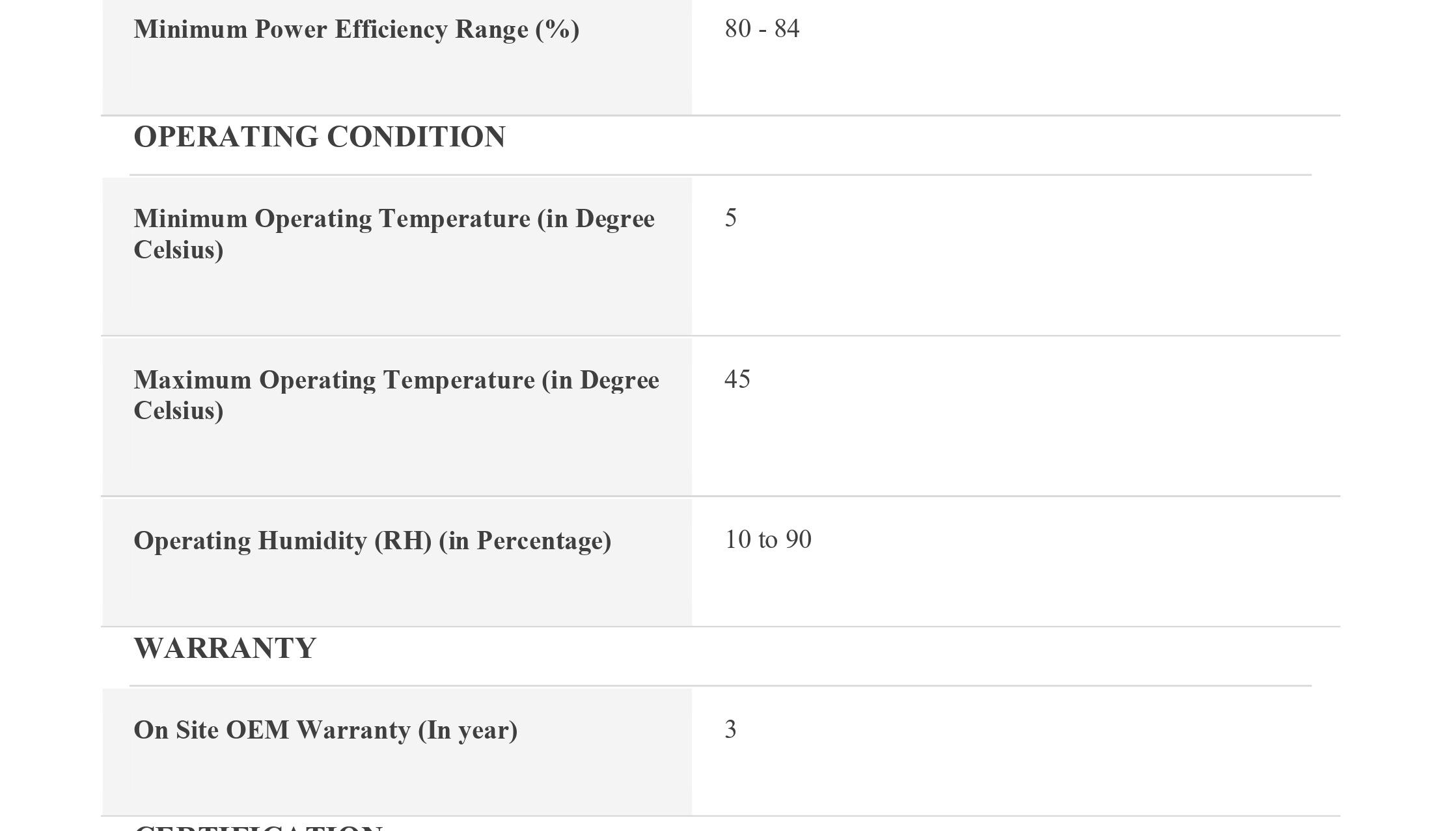1456x831 pixels.
Task: Click the OPERATING CONDITION section heading
Action: coord(319,137)
